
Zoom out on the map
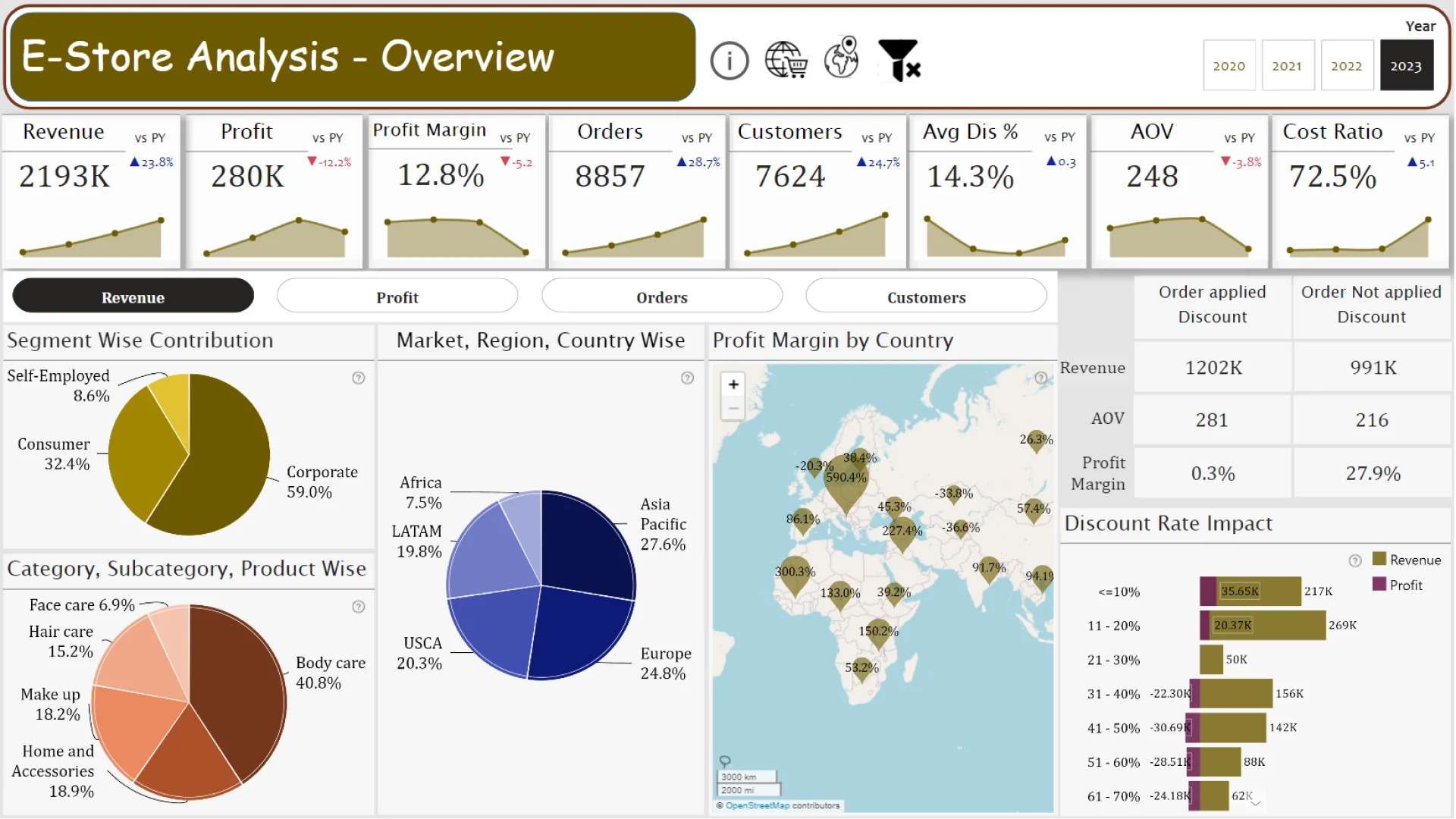point(733,409)
